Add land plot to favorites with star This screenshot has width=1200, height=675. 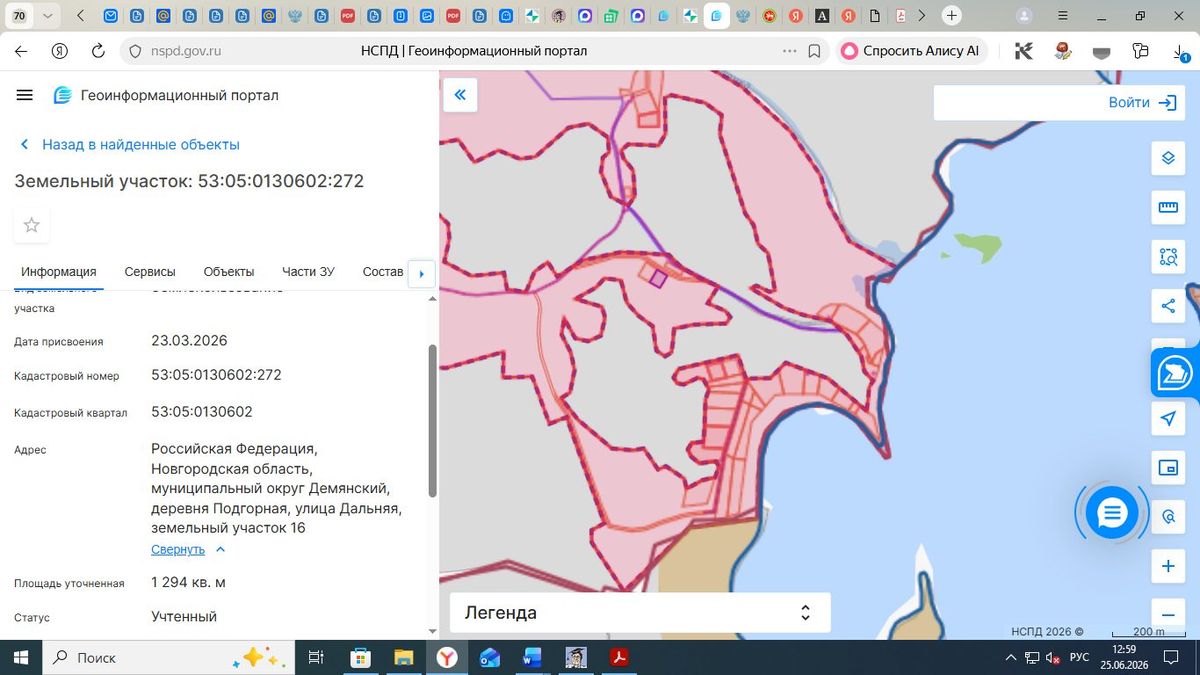31,225
